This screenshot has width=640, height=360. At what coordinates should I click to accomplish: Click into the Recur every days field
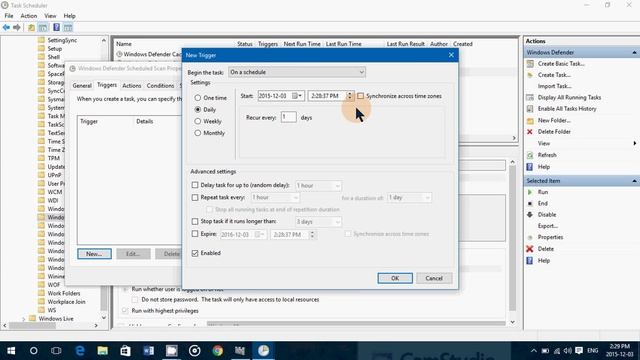(x=288, y=117)
